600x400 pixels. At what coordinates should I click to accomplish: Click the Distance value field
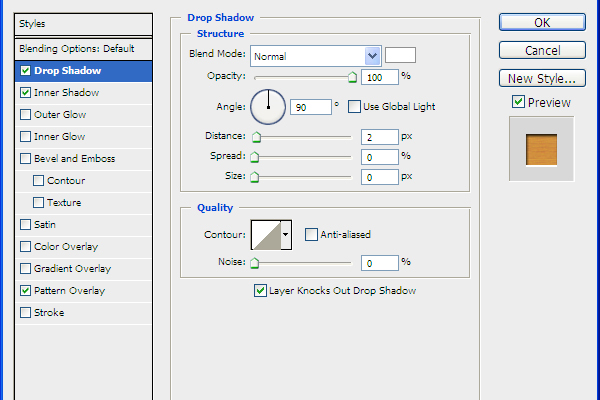tap(380, 137)
